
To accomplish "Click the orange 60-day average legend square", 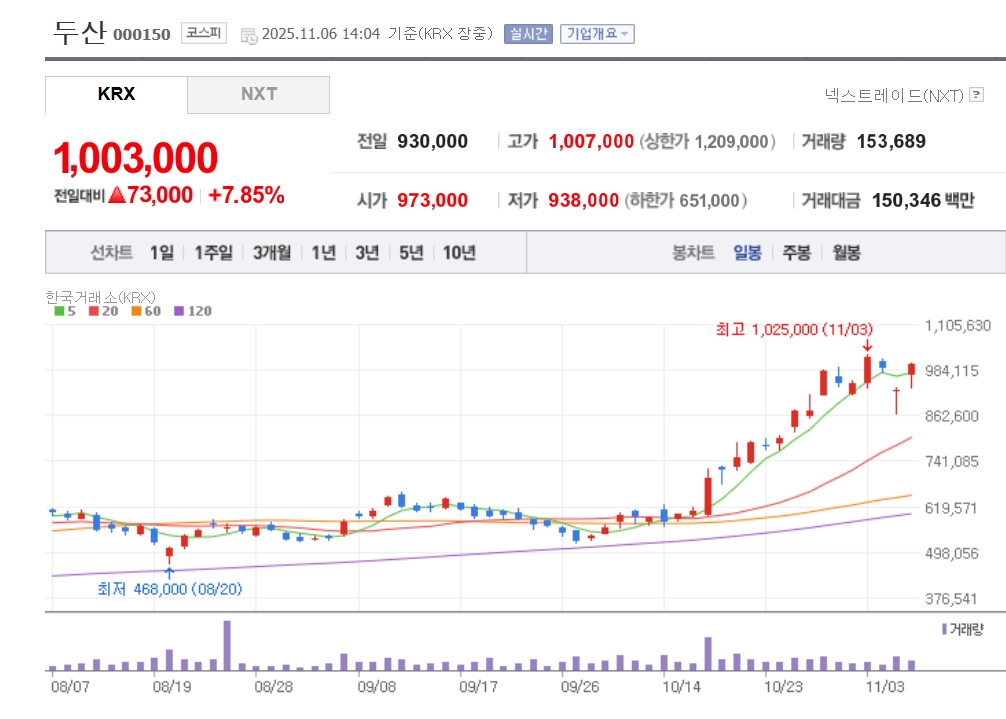I will coord(136,311).
